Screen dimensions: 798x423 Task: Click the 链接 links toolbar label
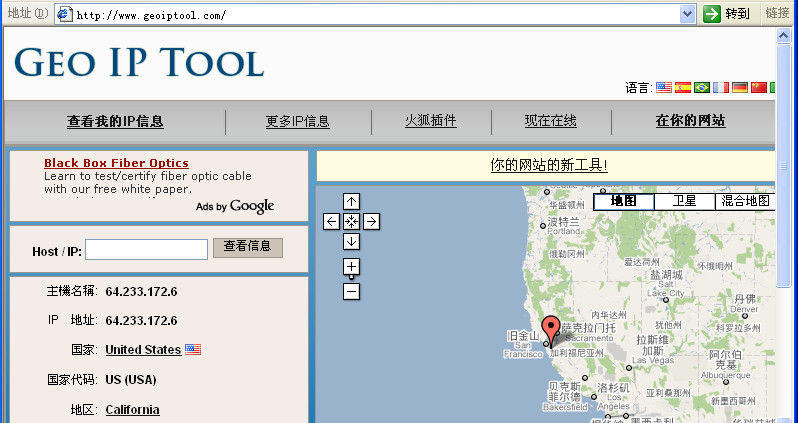click(x=777, y=14)
